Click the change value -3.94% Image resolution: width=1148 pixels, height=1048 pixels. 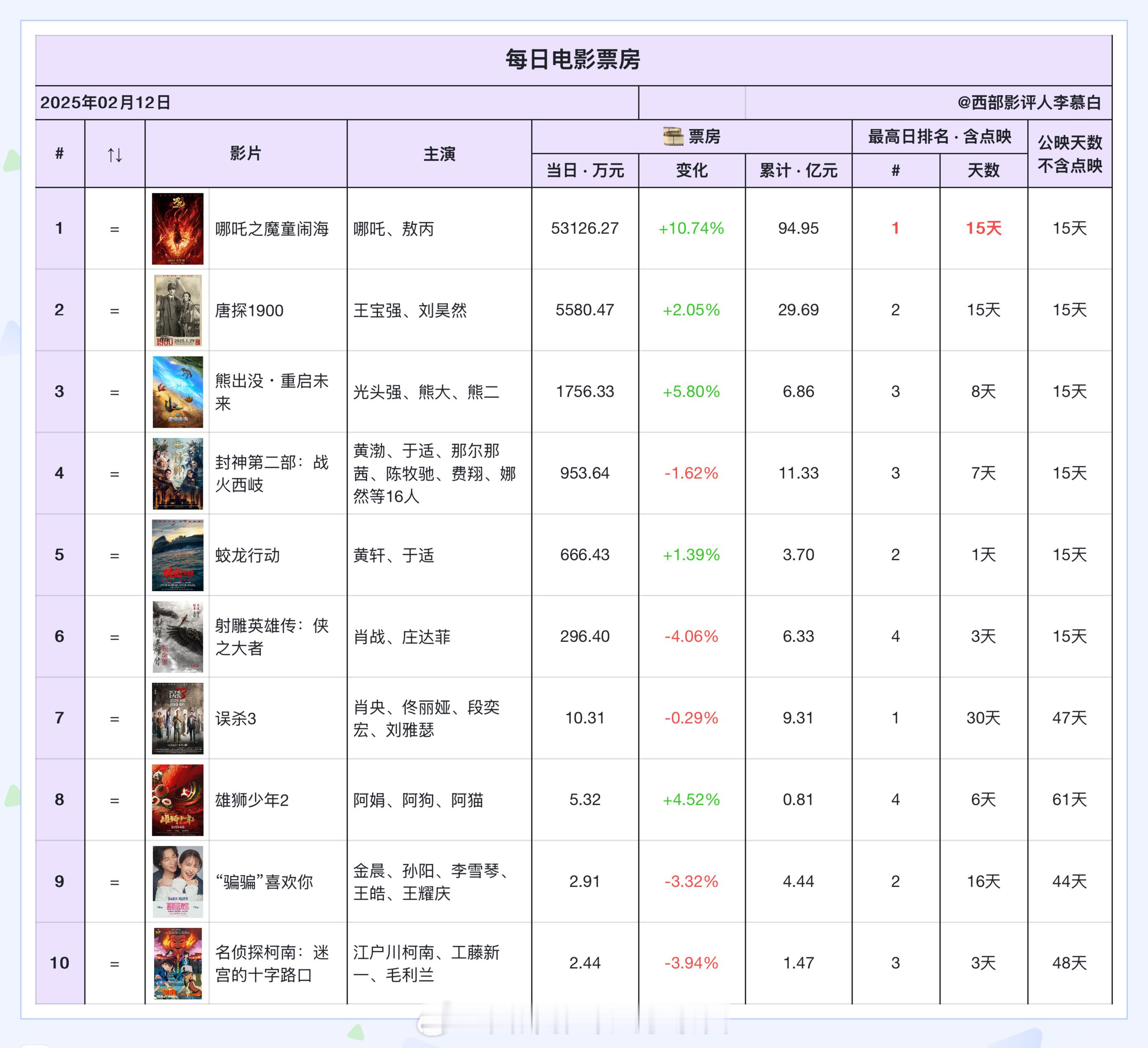(x=691, y=963)
